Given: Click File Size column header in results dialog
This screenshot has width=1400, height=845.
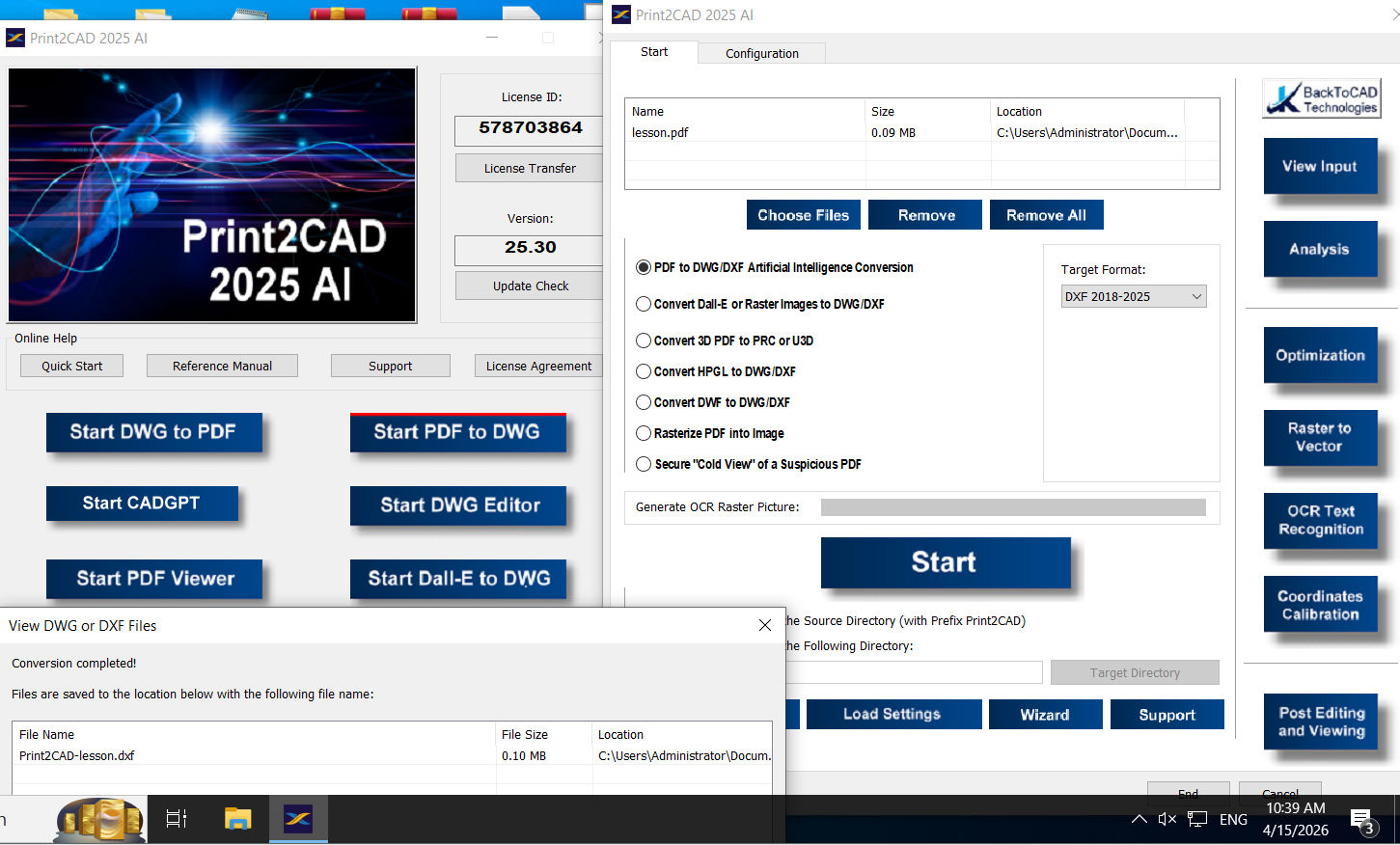Looking at the screenshot, I should pos(544,734).
